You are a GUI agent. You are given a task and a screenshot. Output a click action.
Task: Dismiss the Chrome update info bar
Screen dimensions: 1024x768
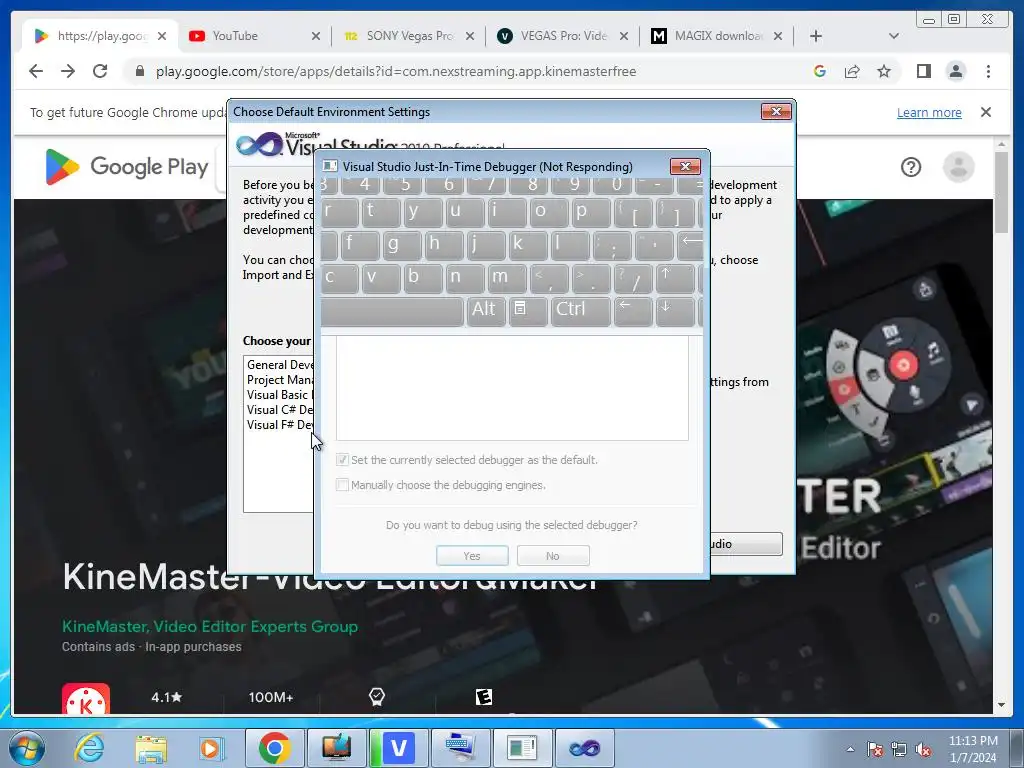point(986,112)
